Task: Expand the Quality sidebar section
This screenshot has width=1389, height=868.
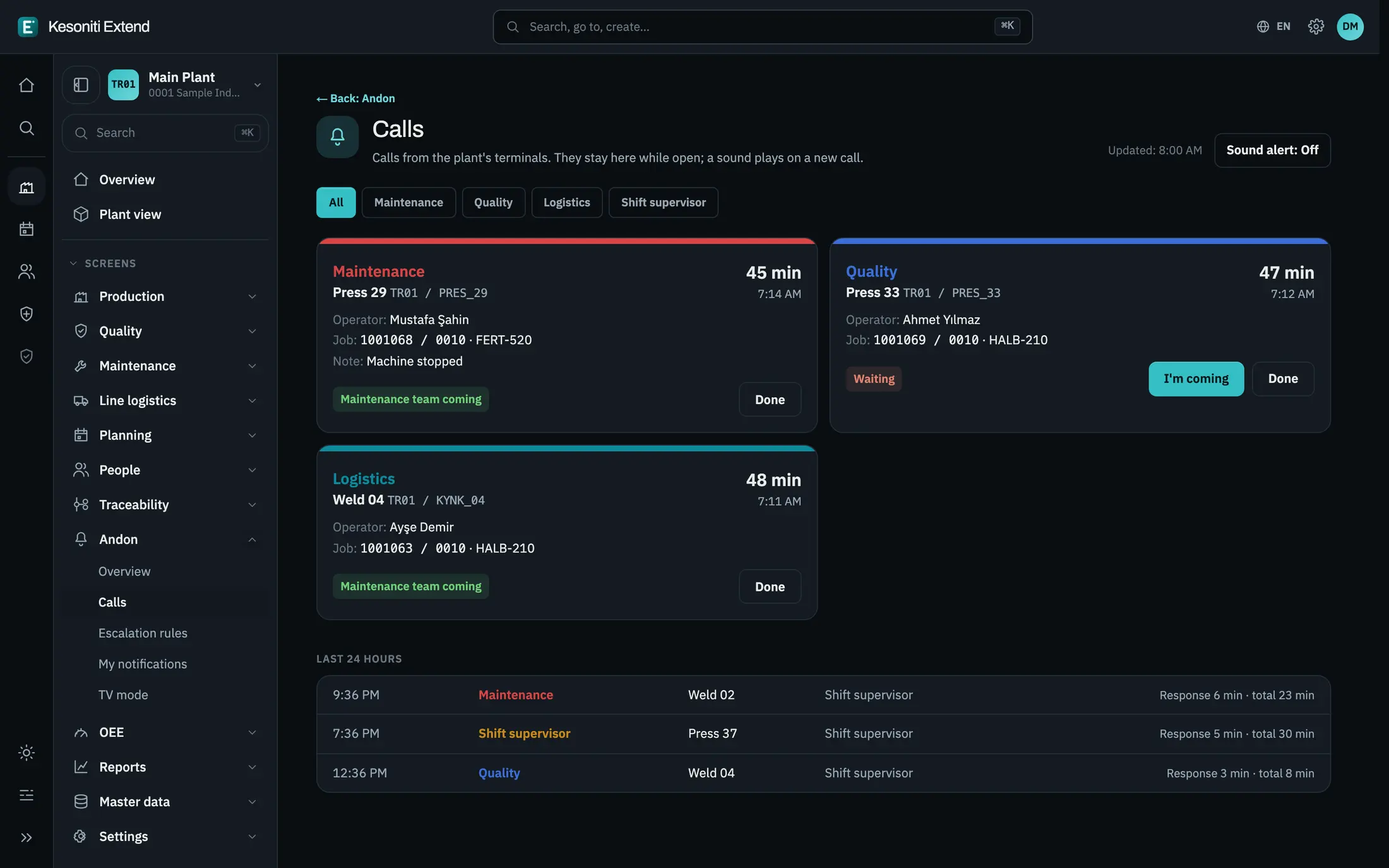Action: point(165,331)
